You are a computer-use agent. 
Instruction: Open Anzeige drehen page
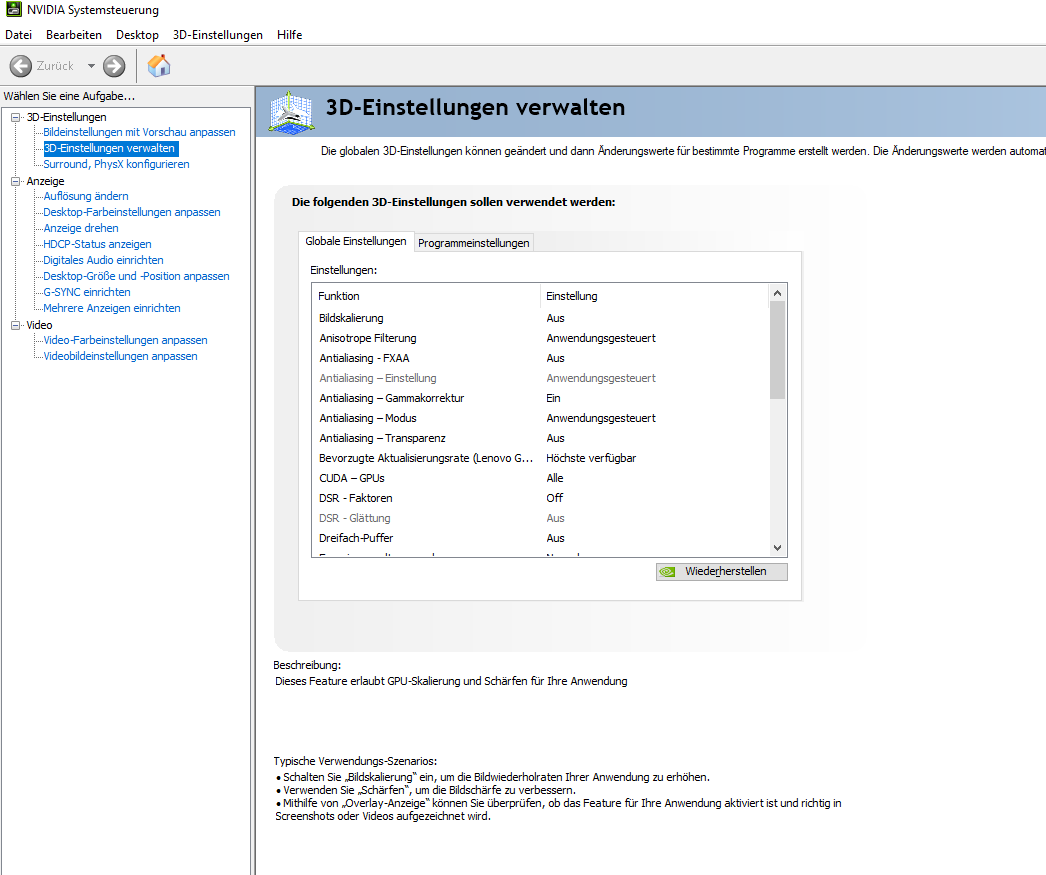(81, 228)
